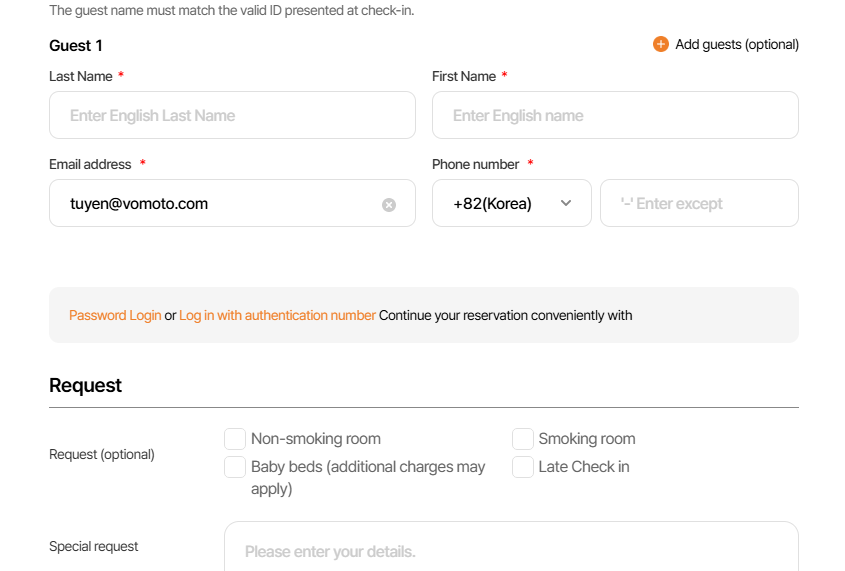Focus the Last Name input field
This screenshot has width=845, height=571.
tap(232, 115)
